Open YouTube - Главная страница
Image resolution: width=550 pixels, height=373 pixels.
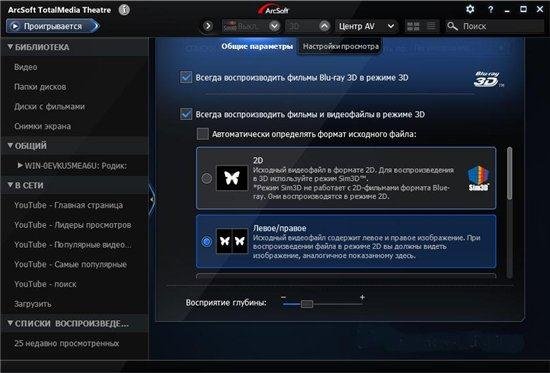point(68,205)
